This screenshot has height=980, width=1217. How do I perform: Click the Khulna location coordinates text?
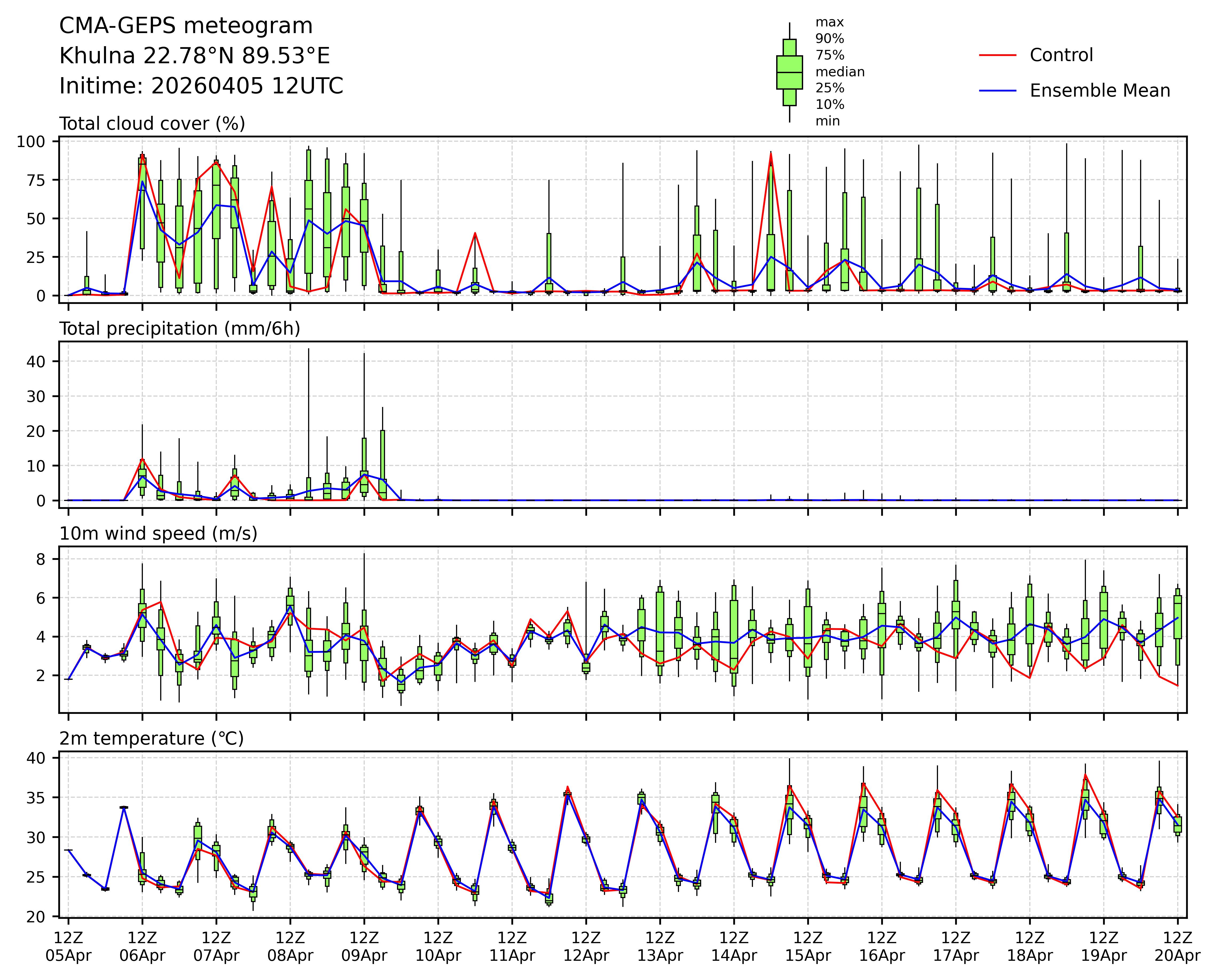tap(194, 56)
